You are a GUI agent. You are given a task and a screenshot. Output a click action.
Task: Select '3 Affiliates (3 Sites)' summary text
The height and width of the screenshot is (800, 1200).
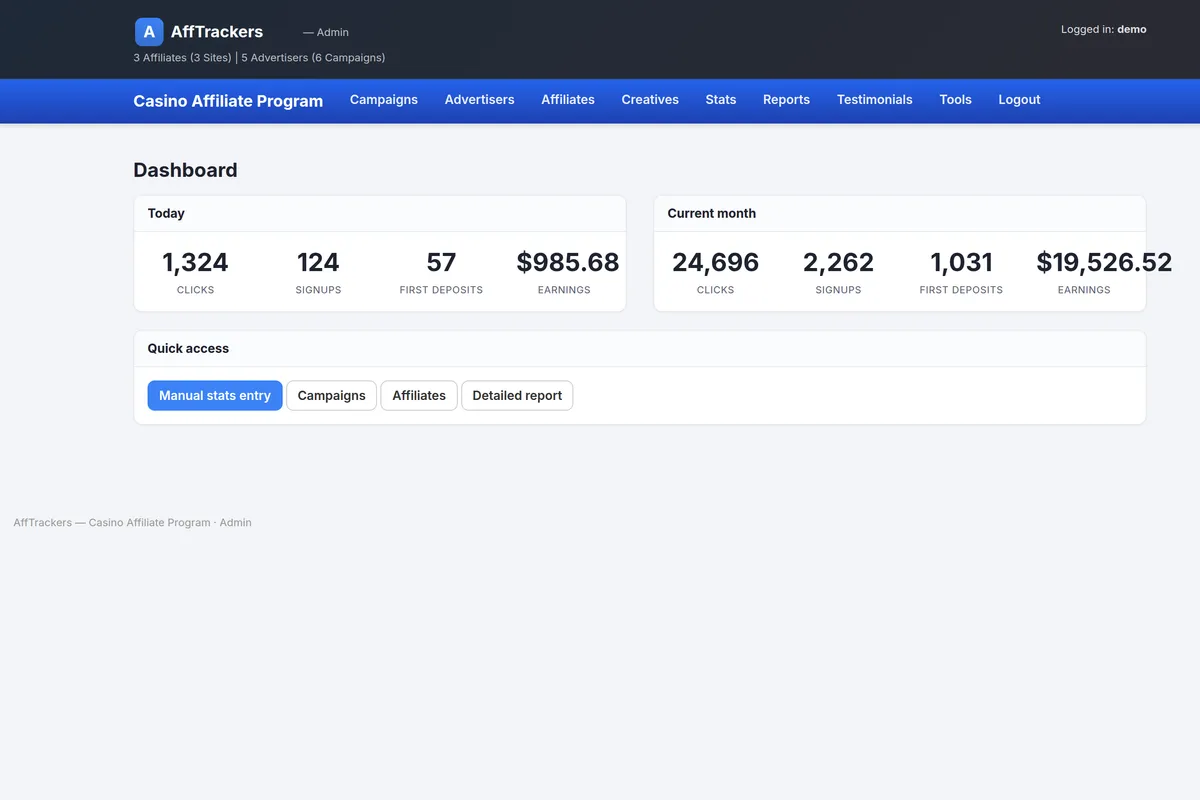[x=182, y=58]
